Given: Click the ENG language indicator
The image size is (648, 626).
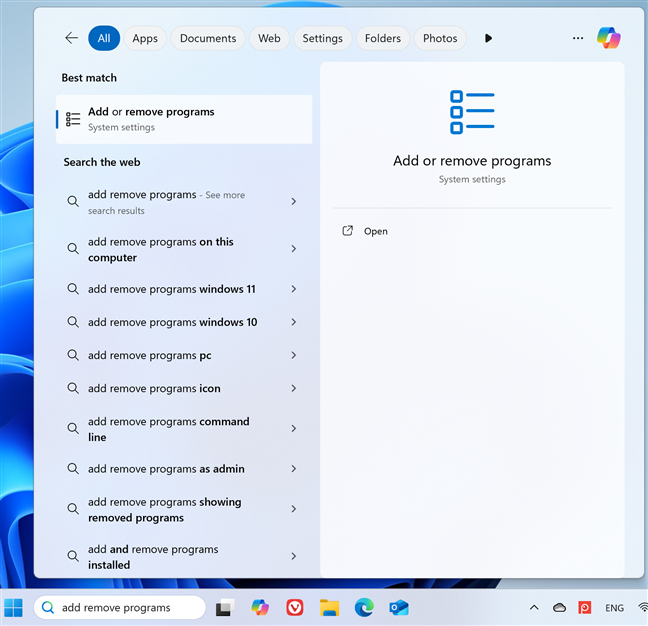Looking at the screenshot, I should (614, 608).
